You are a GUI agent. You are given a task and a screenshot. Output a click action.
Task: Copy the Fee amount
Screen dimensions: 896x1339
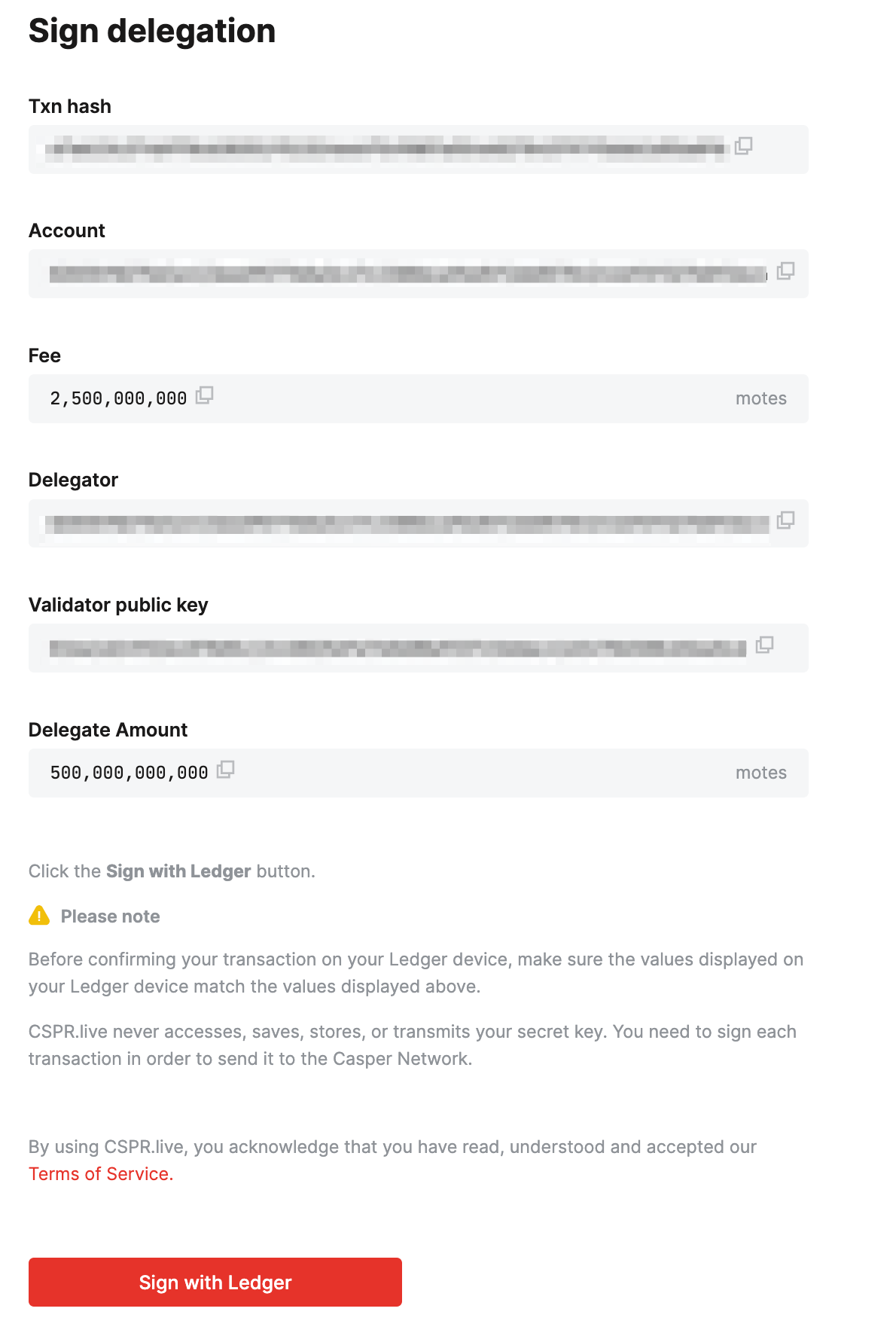click(x=205, y=395)
